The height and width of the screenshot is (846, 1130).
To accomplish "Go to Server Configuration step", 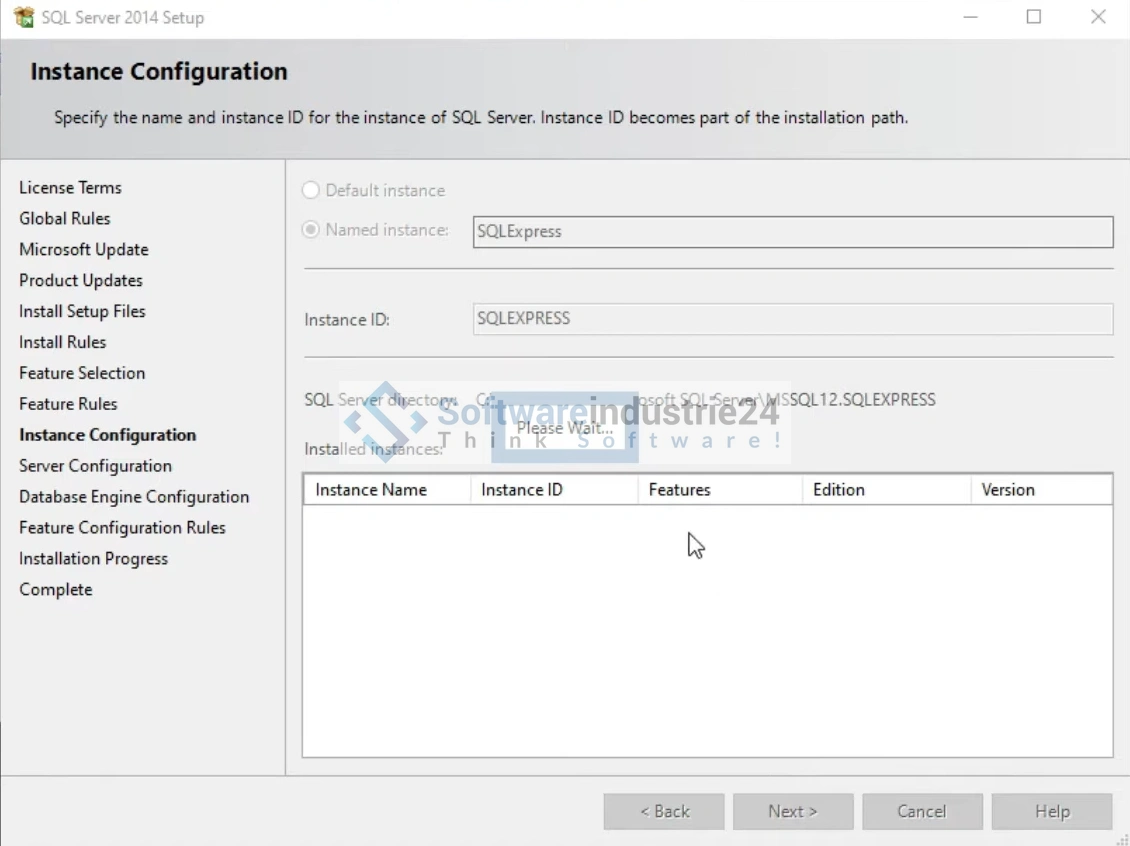I will [95, 466].
